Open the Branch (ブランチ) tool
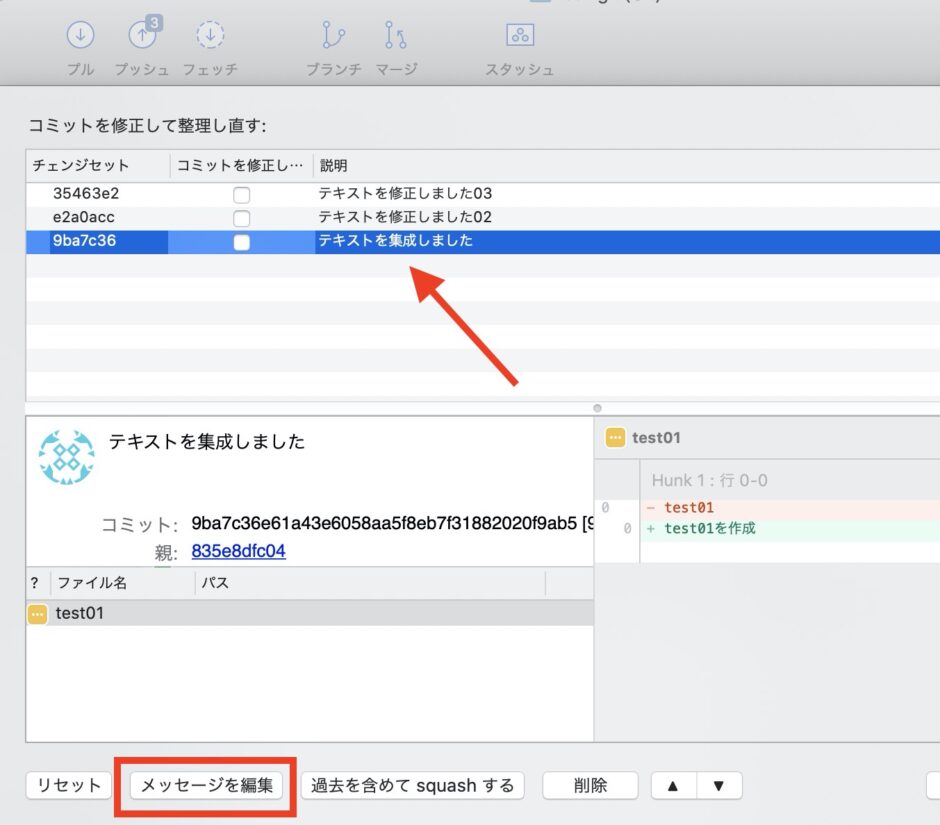The height and width of the screenshot is (825, 940). tap(333, 35)
